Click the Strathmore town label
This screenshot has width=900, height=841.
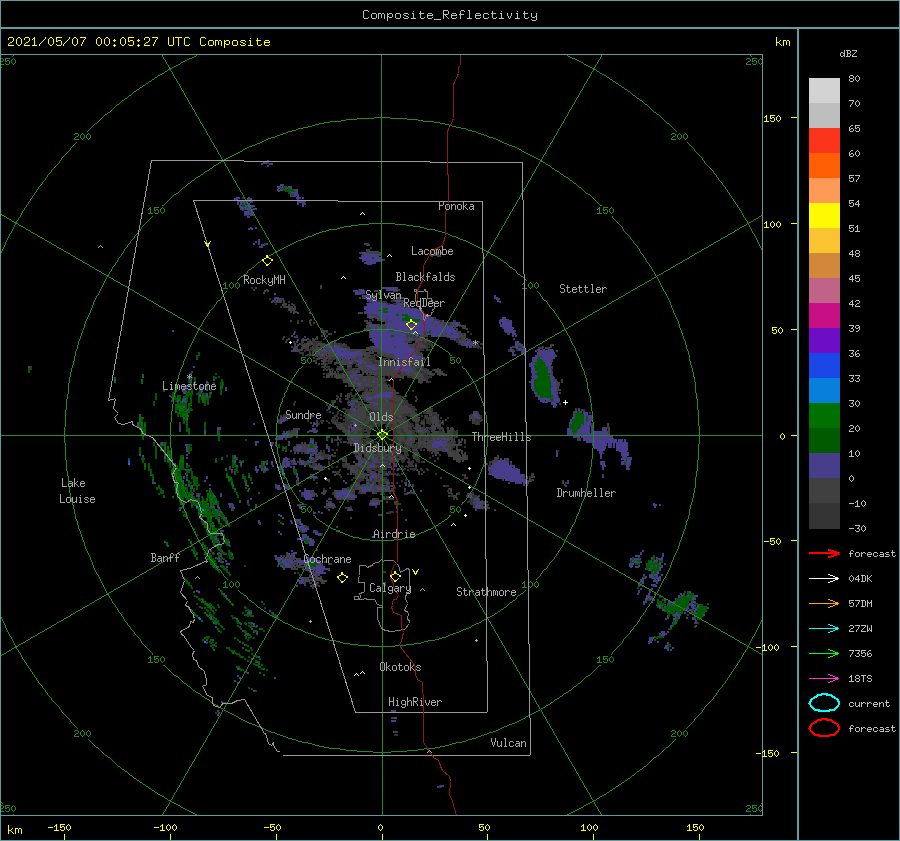[x=486, y=592]
